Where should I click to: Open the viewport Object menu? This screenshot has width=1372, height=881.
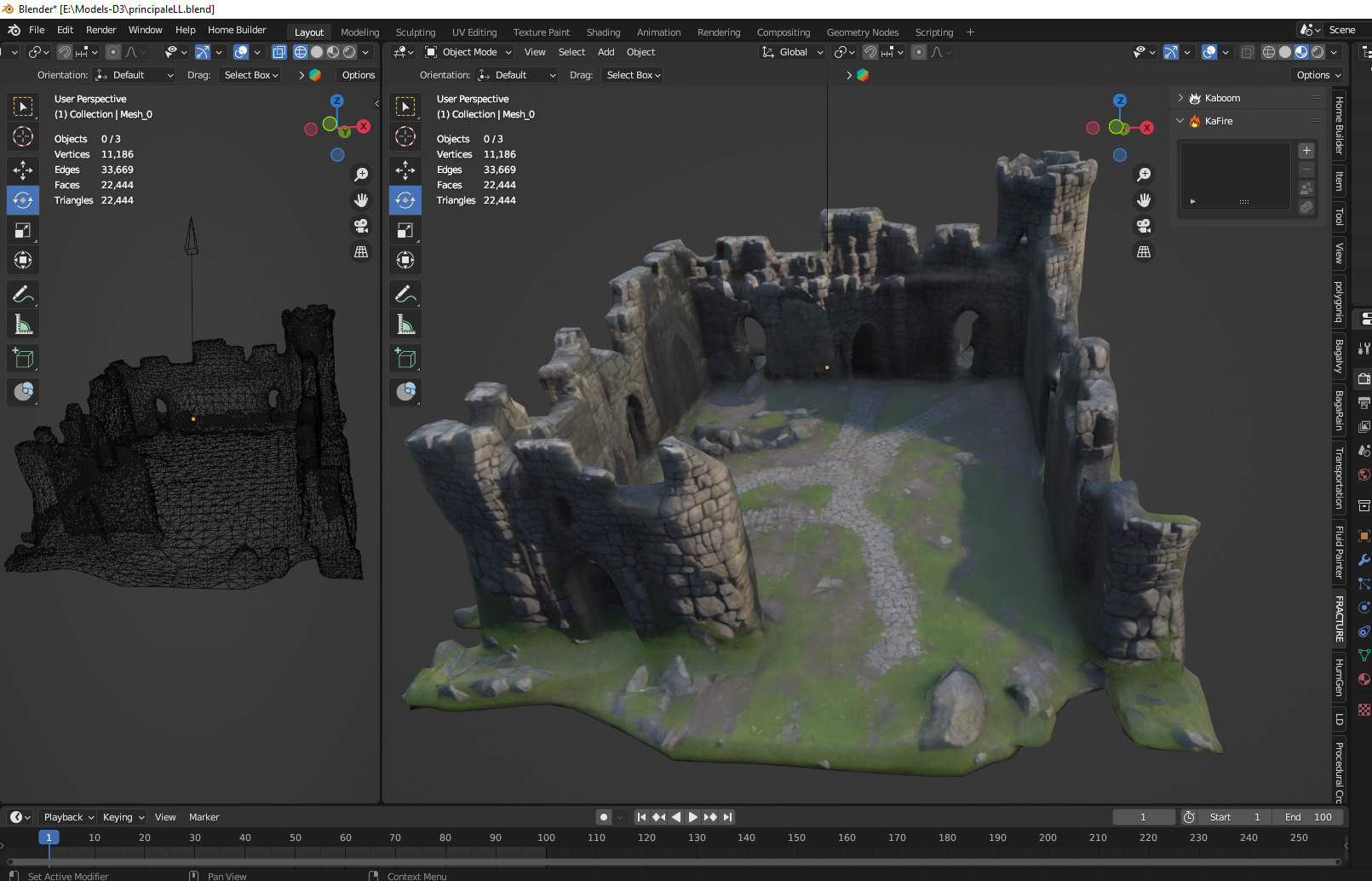640,52
